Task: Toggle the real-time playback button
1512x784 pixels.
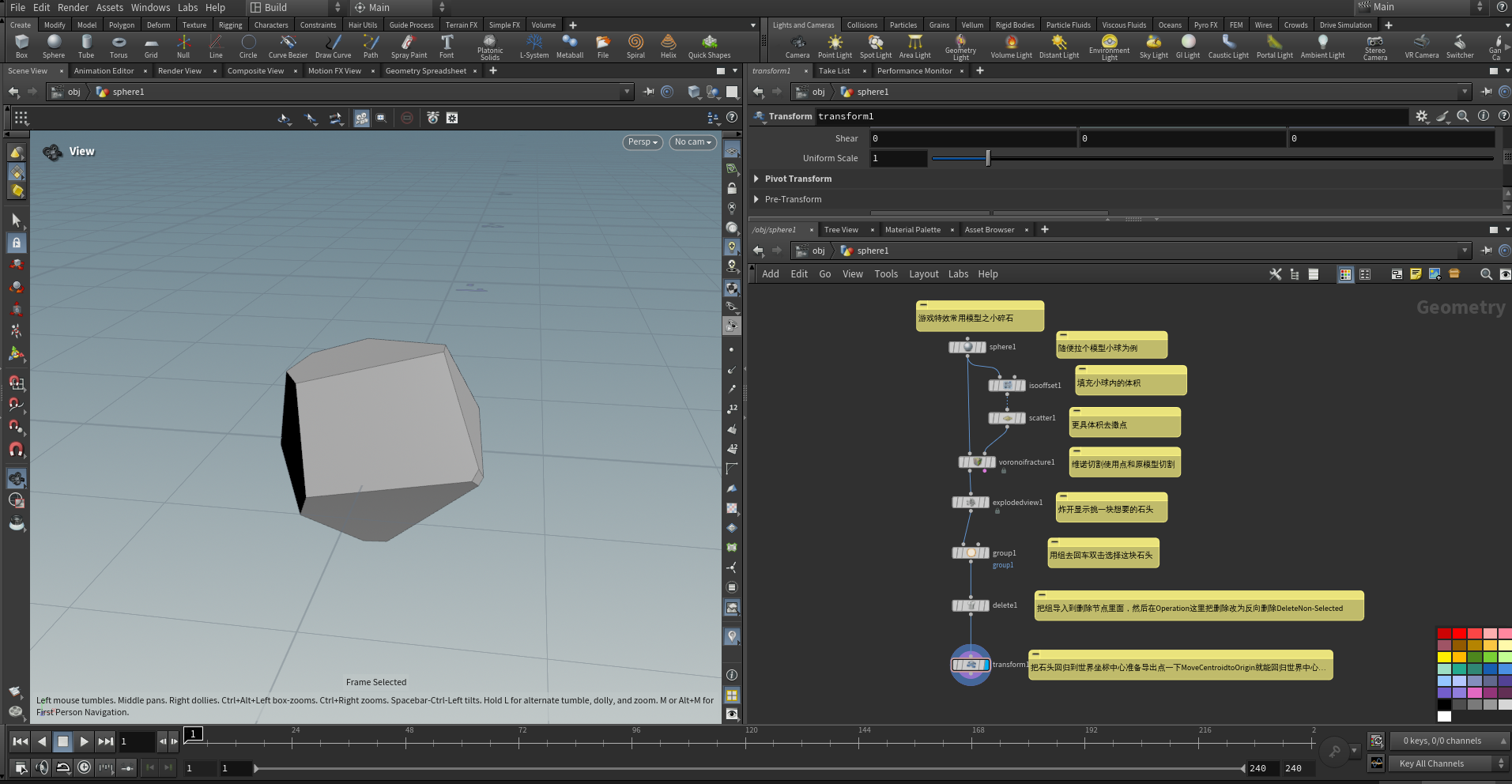Action: click(x=84, y=767)
